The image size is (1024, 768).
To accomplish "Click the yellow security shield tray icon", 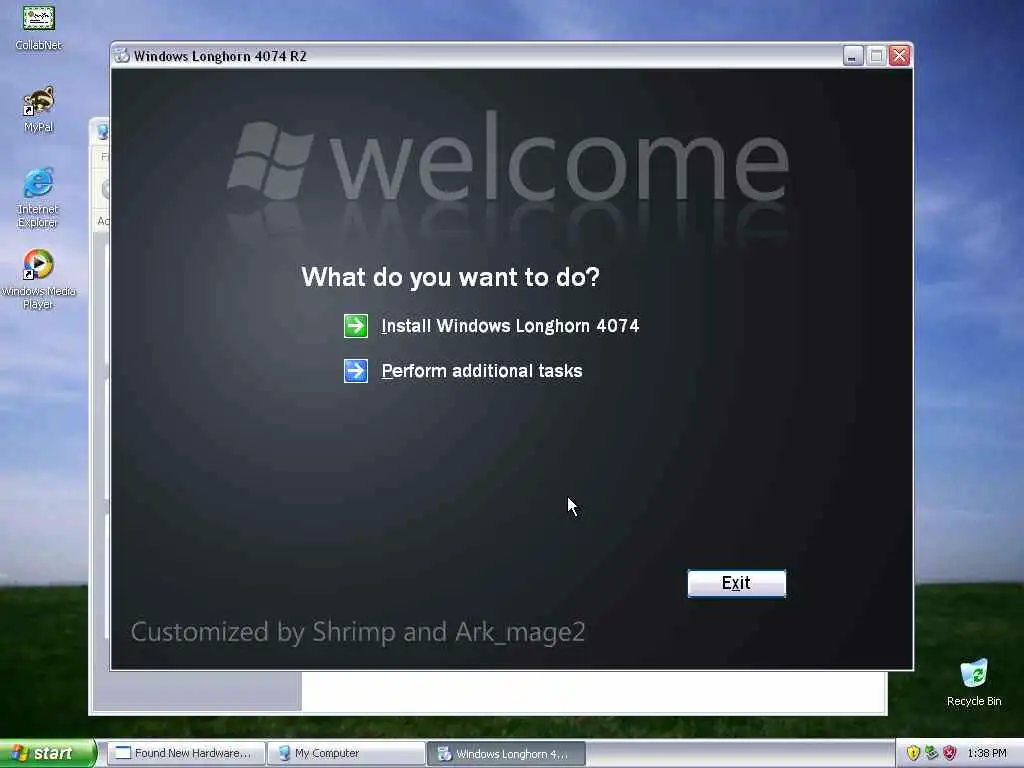I will pos(913,753).
